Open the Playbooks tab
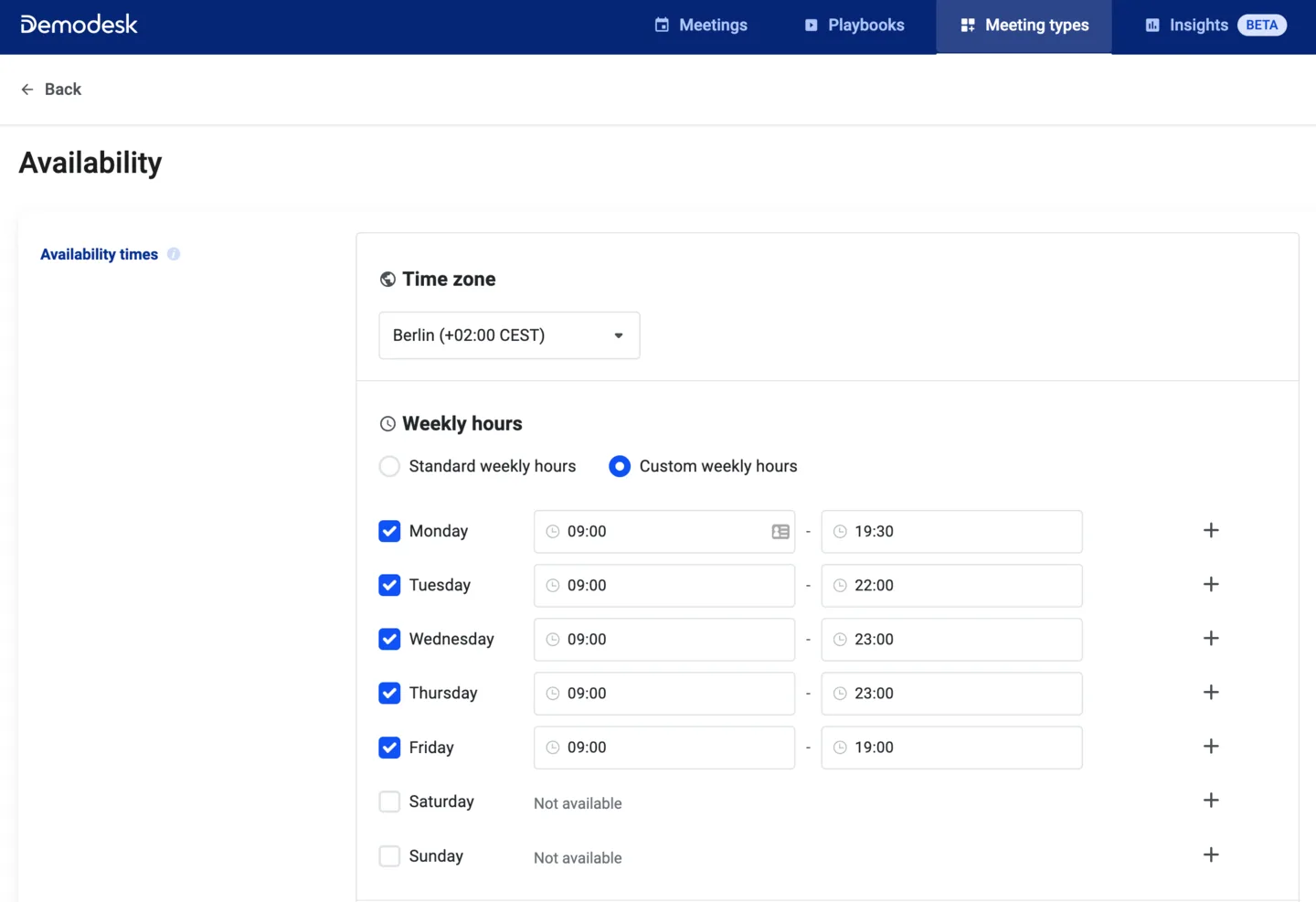 854,26
